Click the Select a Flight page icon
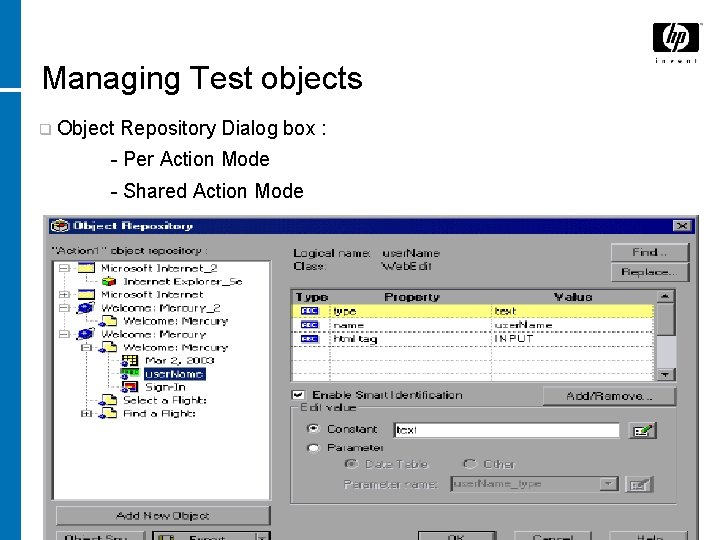 (108, 400)
